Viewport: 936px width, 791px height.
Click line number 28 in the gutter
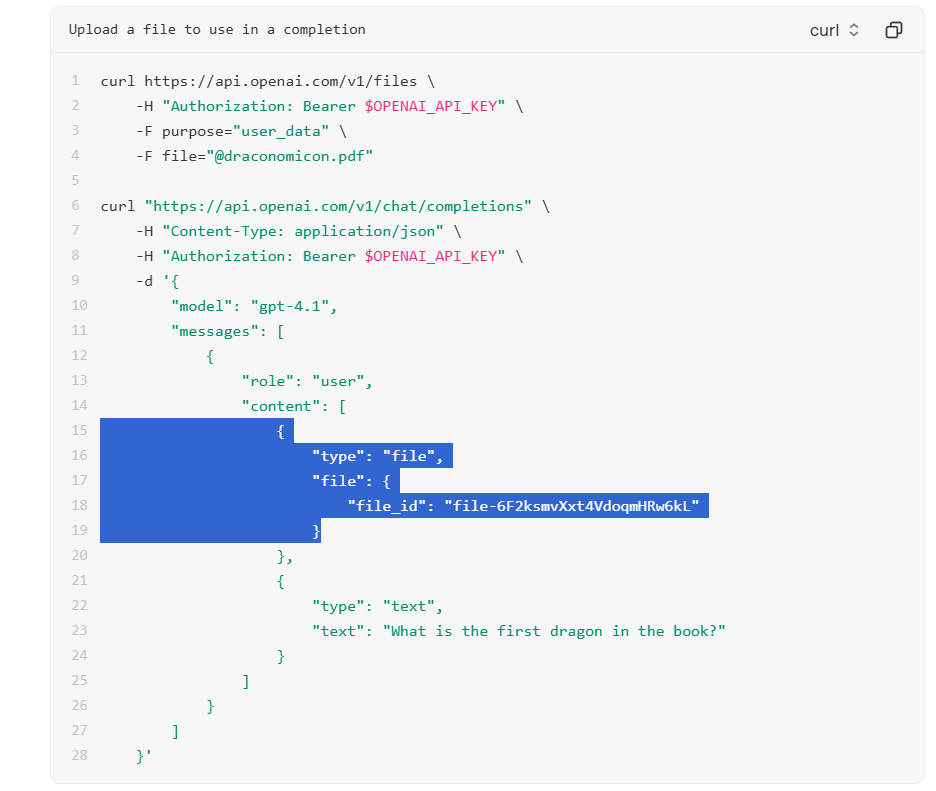(x=79, y=755)
